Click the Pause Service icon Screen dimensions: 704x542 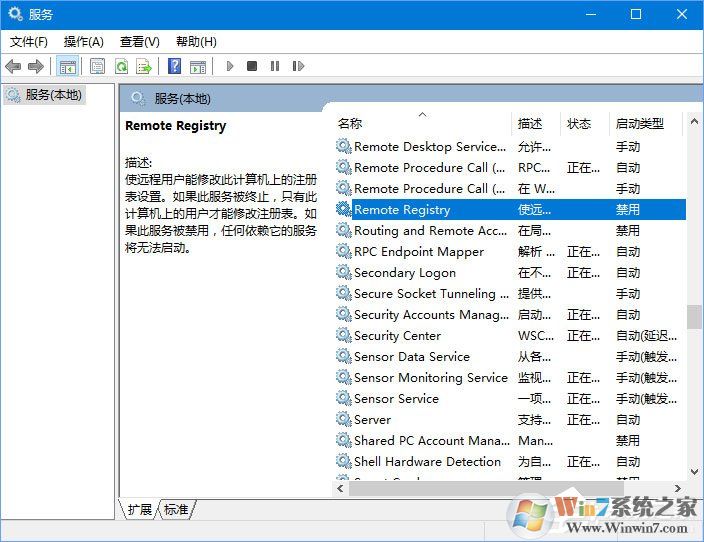(275, 66)
